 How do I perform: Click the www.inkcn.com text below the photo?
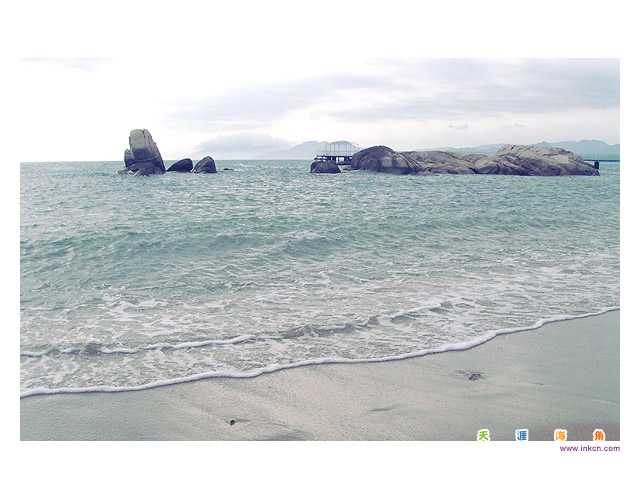[589, 448]
